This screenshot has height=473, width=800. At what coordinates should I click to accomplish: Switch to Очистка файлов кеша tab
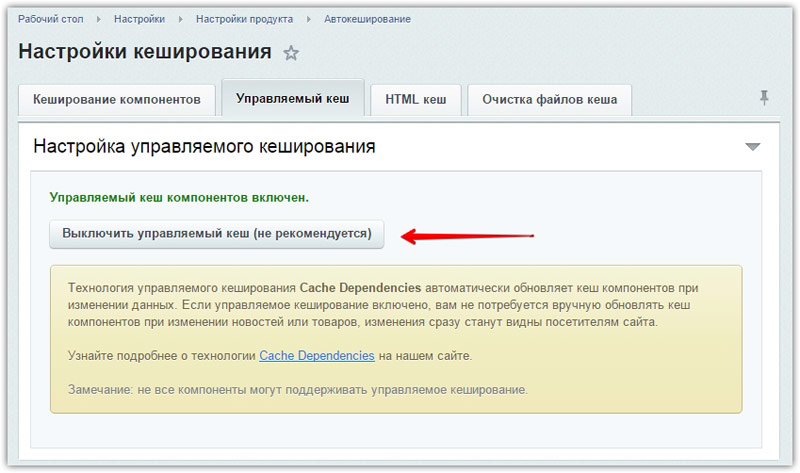pos(549,100)
